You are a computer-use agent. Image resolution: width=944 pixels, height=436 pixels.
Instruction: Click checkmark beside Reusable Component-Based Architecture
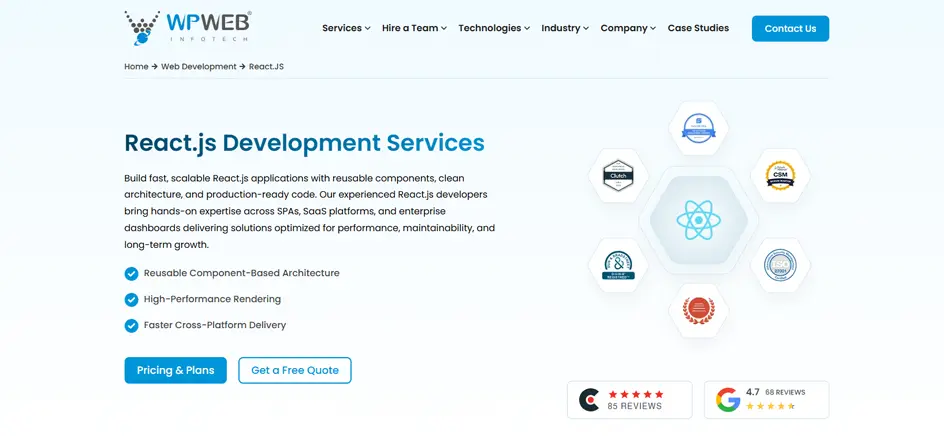pos(131,273)
